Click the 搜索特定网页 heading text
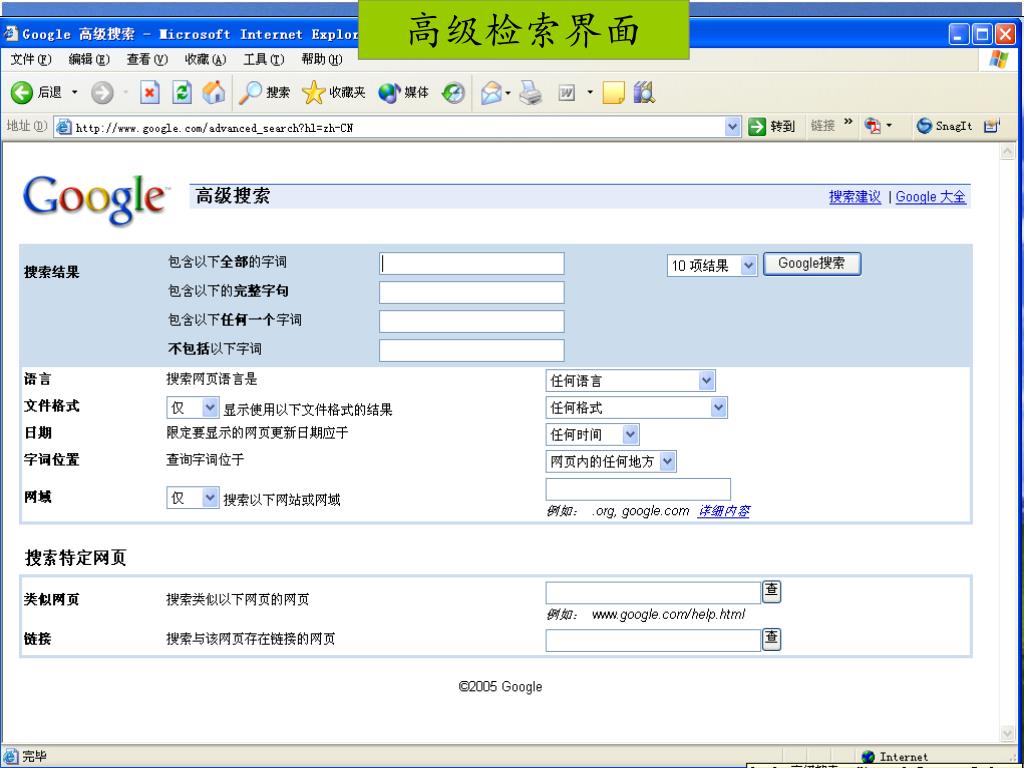 tap(75, 558)
